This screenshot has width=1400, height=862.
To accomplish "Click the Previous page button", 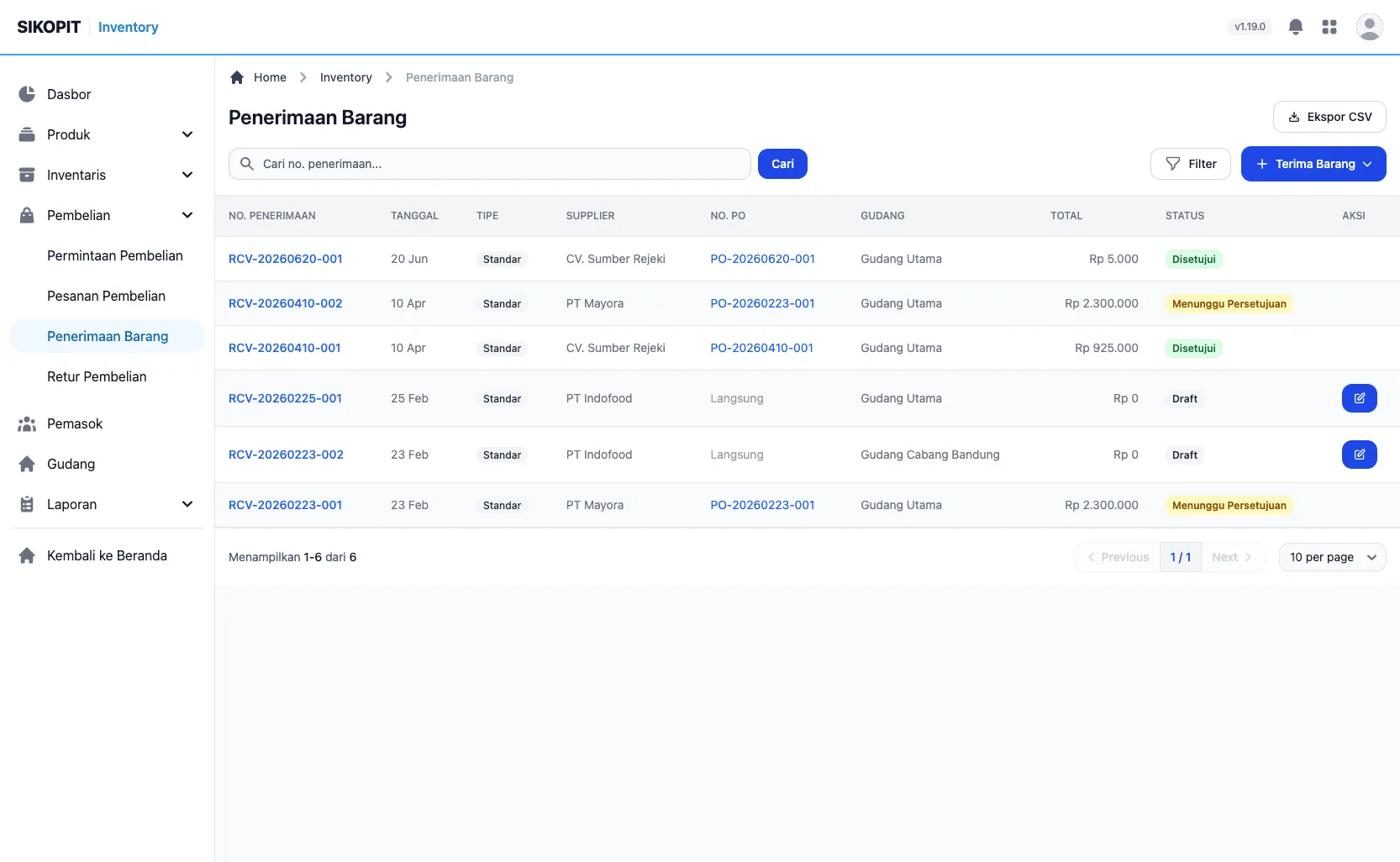I will [x=1118, y=557].
